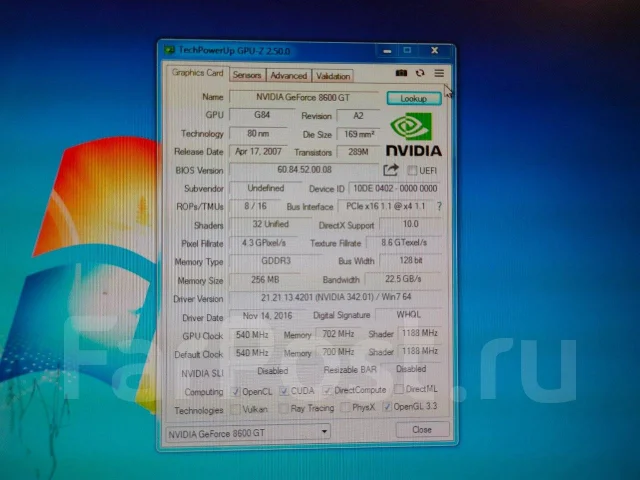This screenshot has width=640, height=480.
Task: Click the ROPs/TMUs value 8 / 16
Action: click(x=256, y=206)
